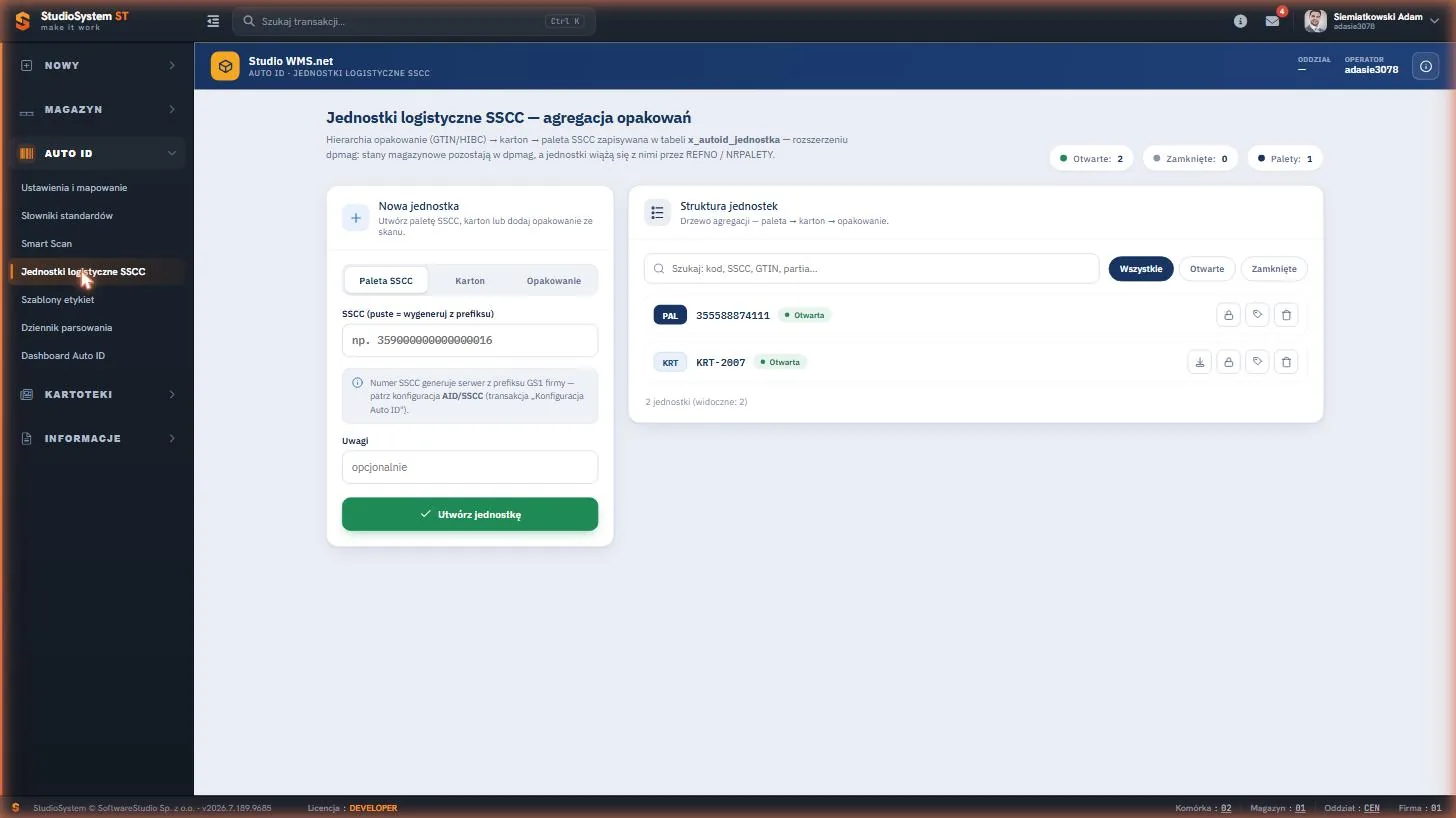Click the operator name adasie3078 in header
Image resolution: width=1456 pixels, height=818 pixels.
point(1371,70)
